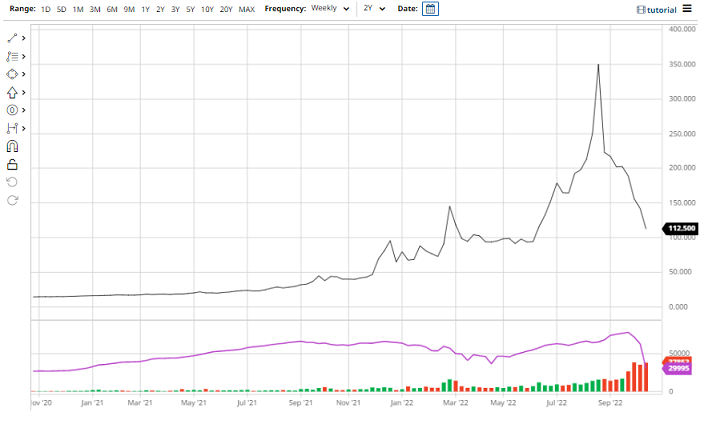Select the up arrow marker tool

[12, 93]
